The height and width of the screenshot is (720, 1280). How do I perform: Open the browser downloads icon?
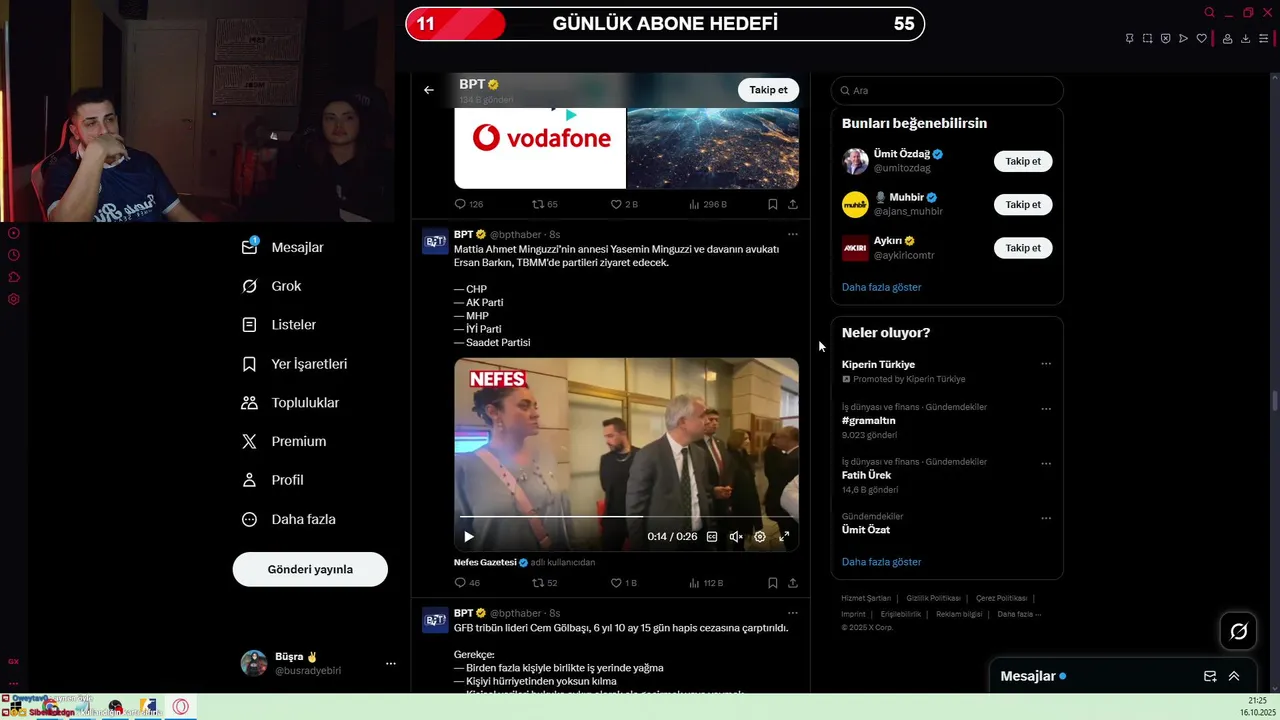tap(1245, 39)
